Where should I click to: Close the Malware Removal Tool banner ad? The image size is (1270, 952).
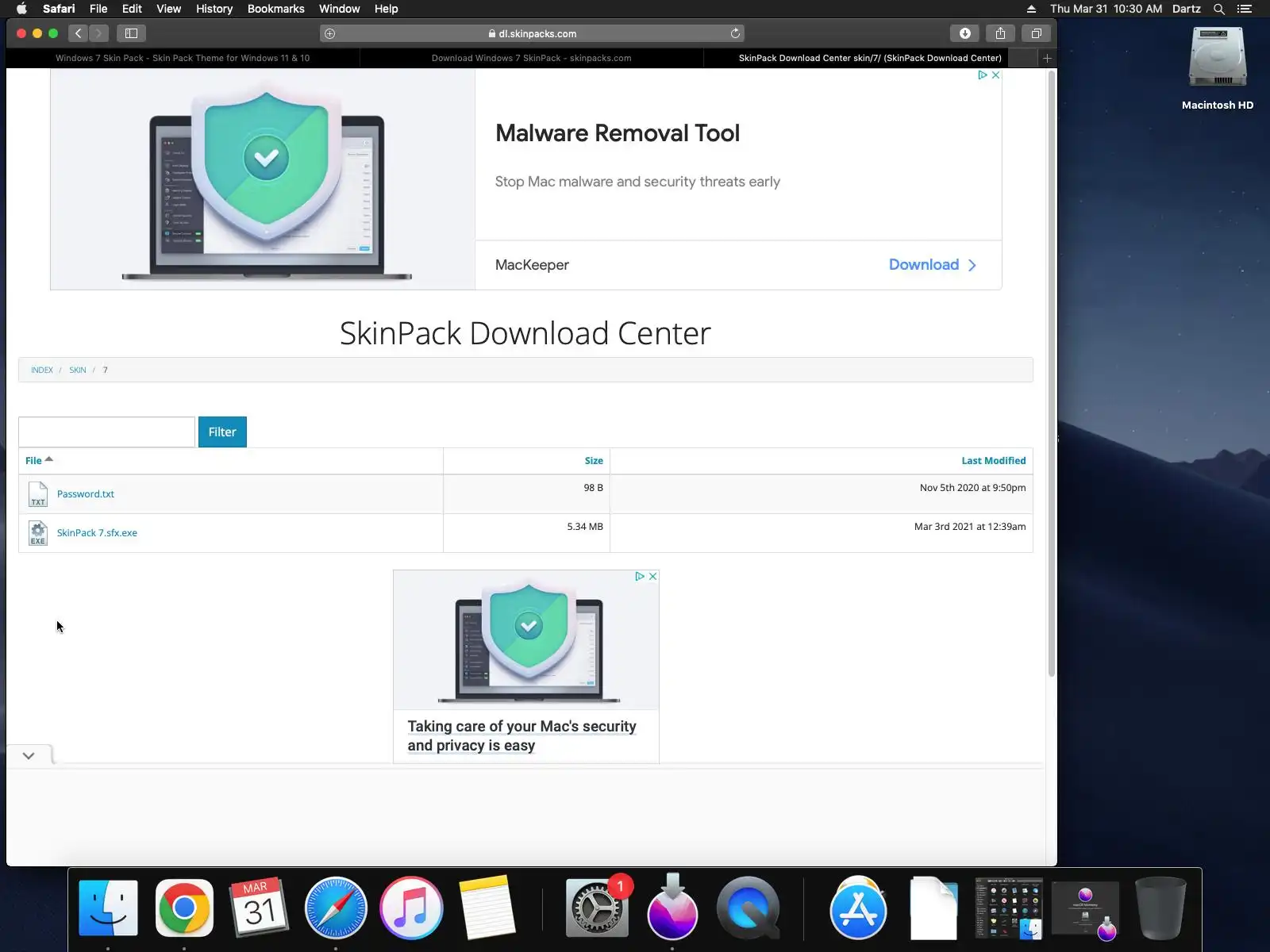click(995, 75)
